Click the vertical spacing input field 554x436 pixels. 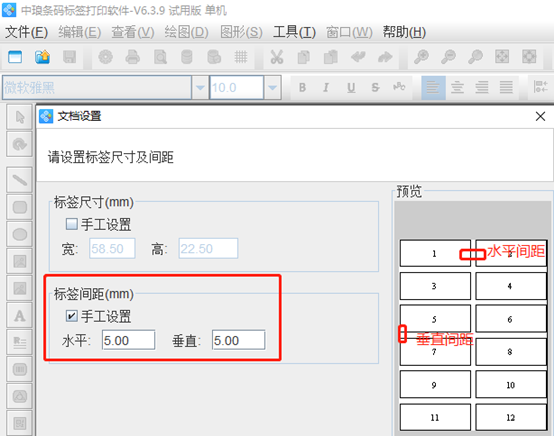(238, 340)
